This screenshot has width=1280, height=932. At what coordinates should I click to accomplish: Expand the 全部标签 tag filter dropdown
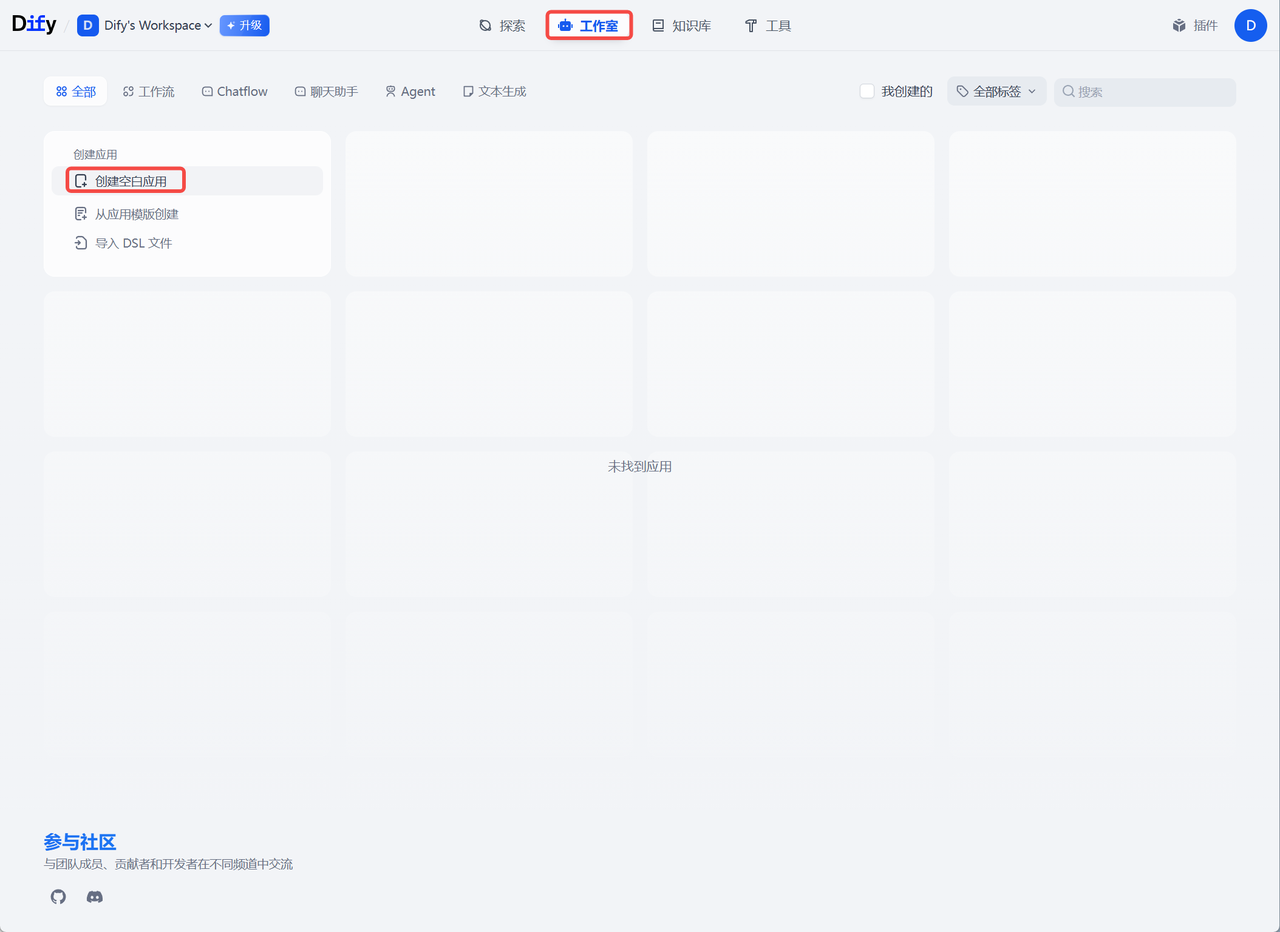996,92
